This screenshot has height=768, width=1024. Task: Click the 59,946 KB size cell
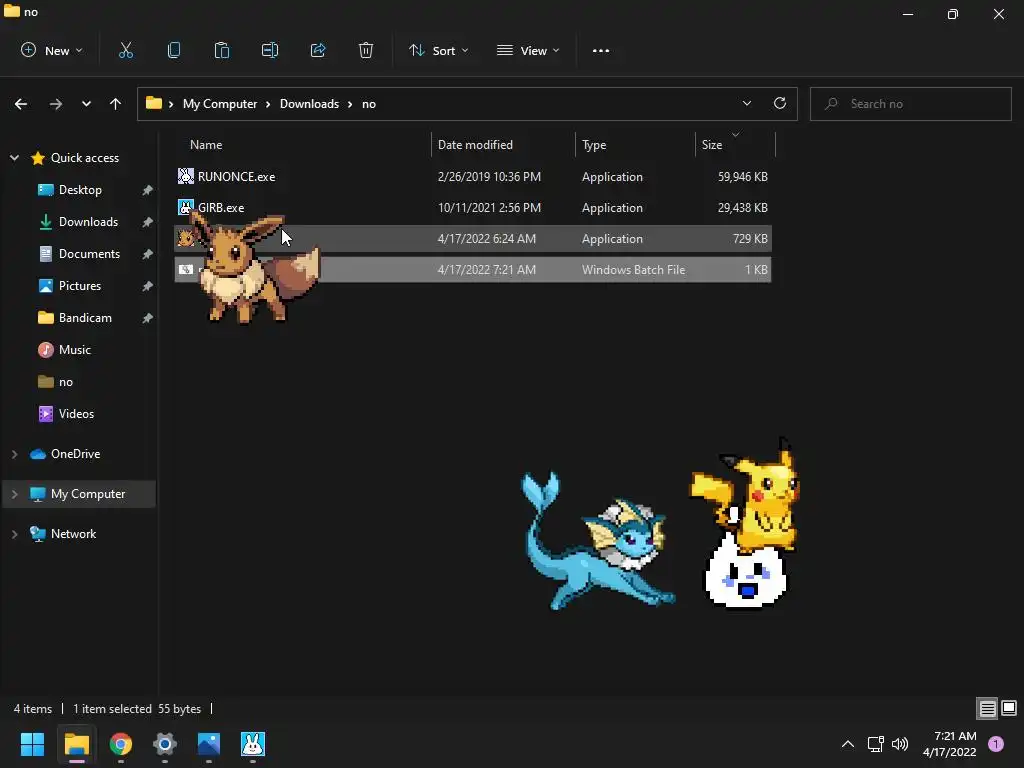tap(743, 177)
